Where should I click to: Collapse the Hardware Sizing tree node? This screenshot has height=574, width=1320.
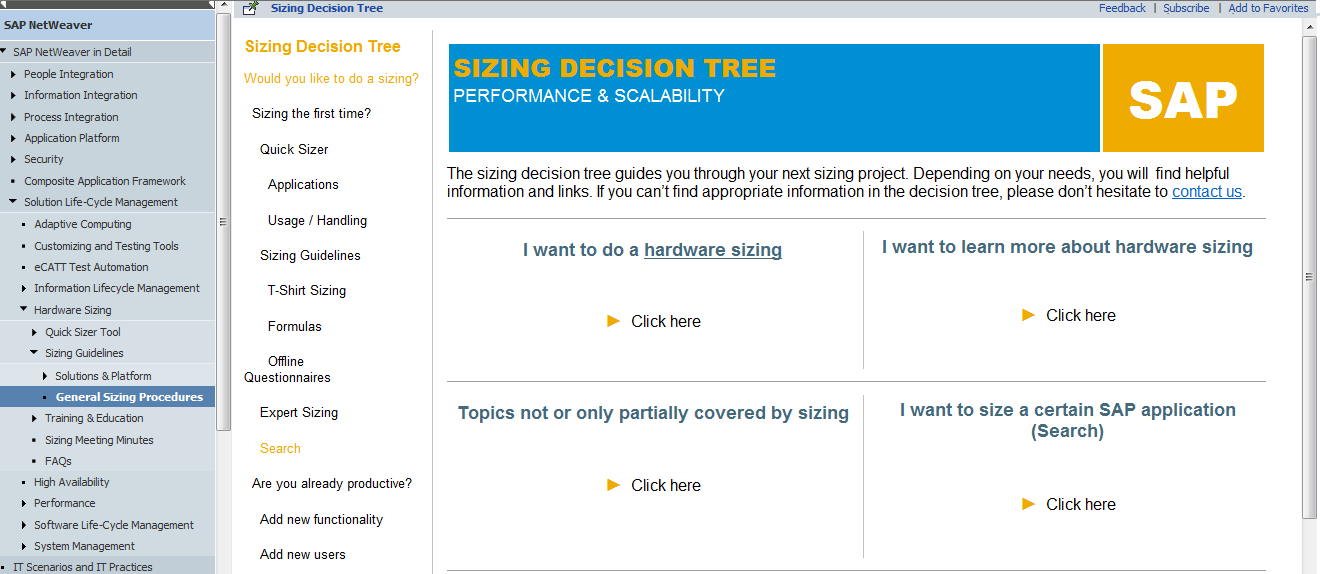pos(23,310)
